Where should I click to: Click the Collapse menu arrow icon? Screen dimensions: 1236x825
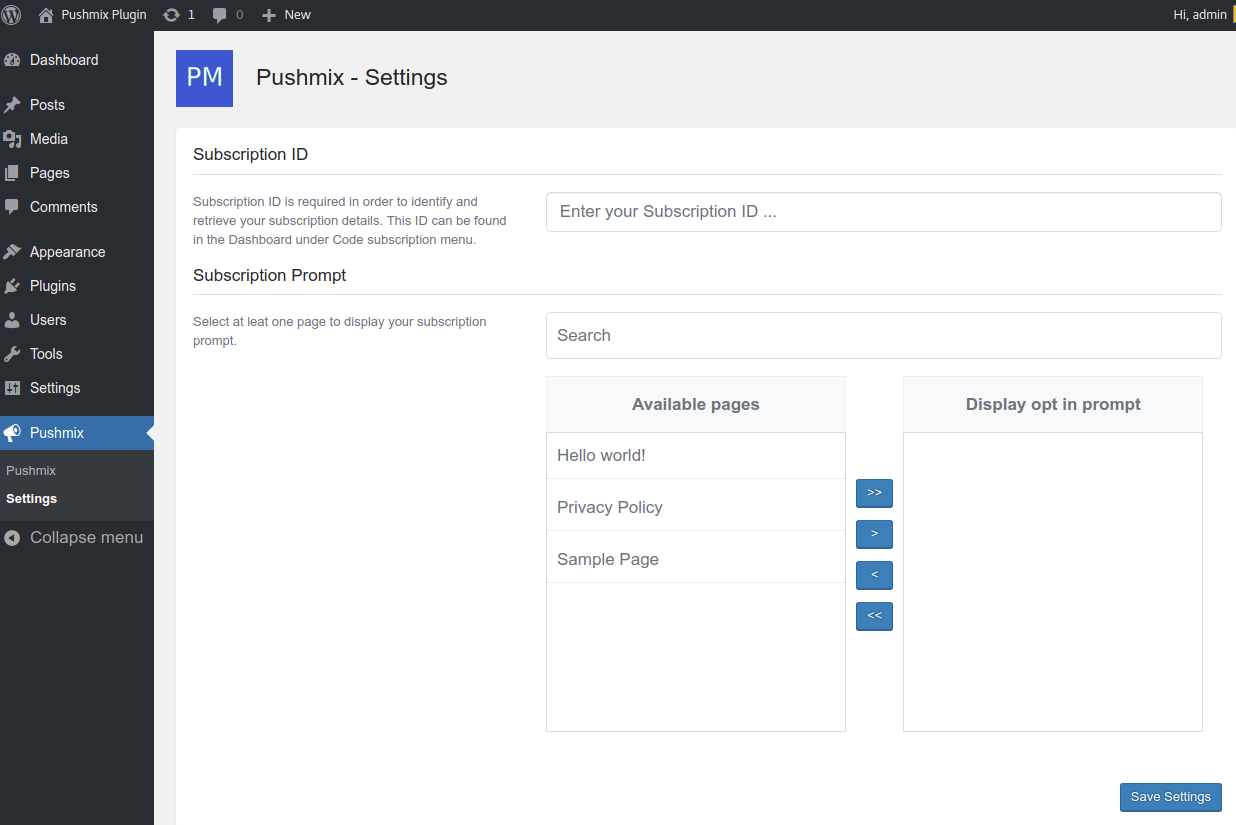pyautogui.click(x=12, y=538)
